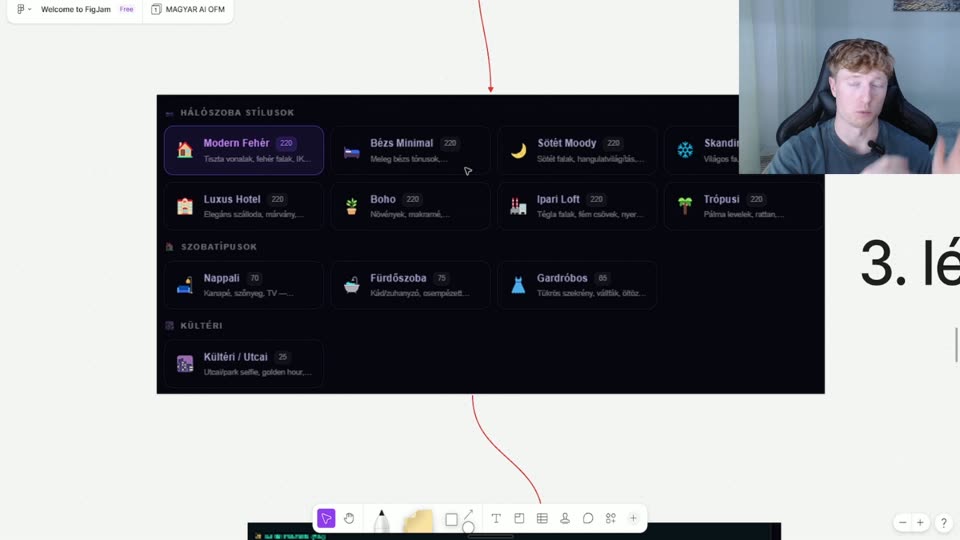Click the dress icon on Gardróbos
960x540 pixels.
(518, 285)
